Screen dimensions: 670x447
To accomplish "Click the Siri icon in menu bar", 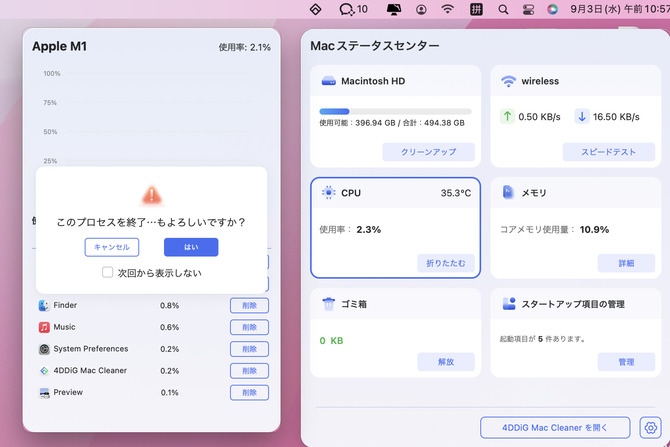I will pyautogui.click(x=552, y=9).
